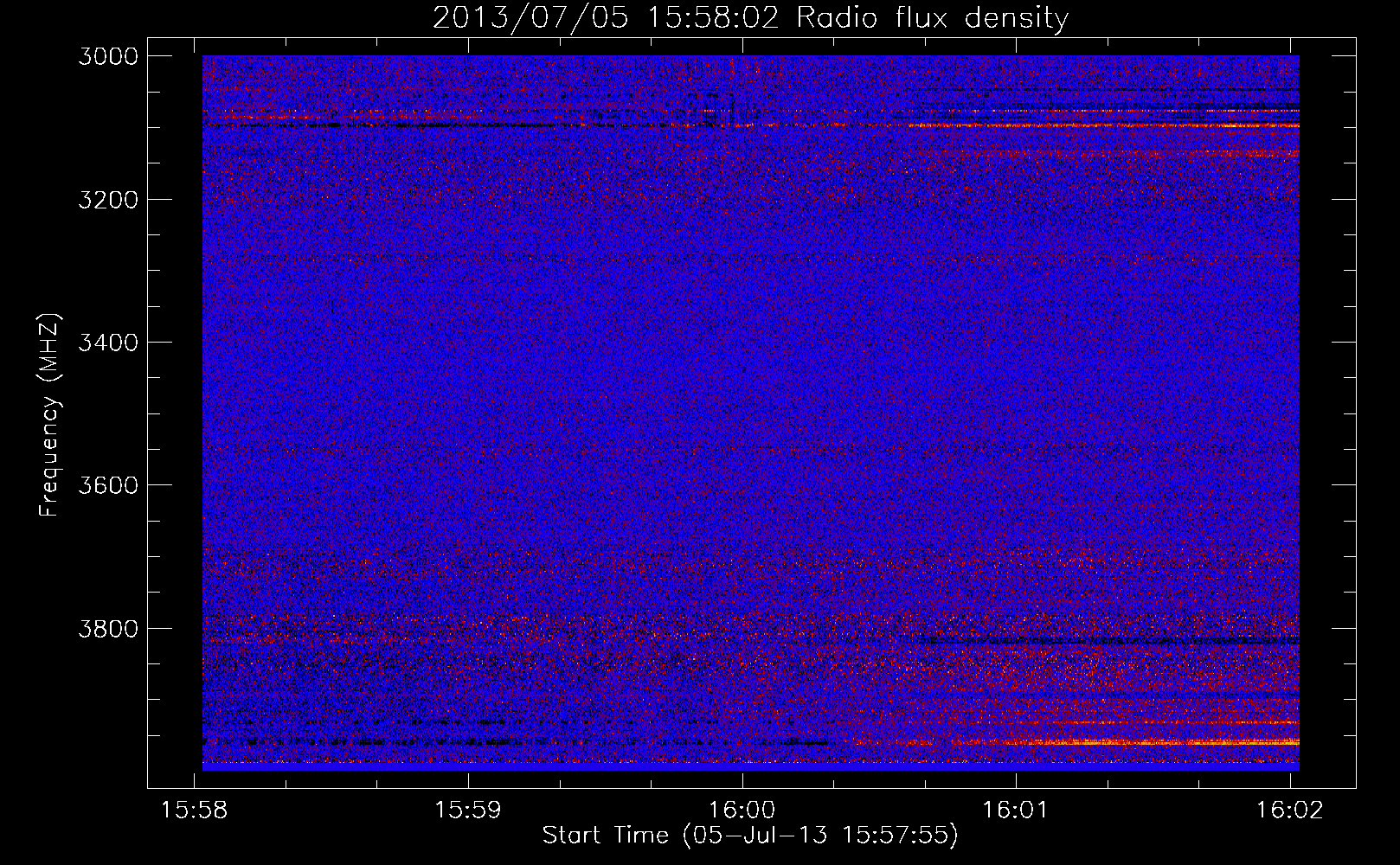The width and height of the screenshot is (1400, 865).
Task: Click the 3600 frequency tick label
Action: pos(108,485)
